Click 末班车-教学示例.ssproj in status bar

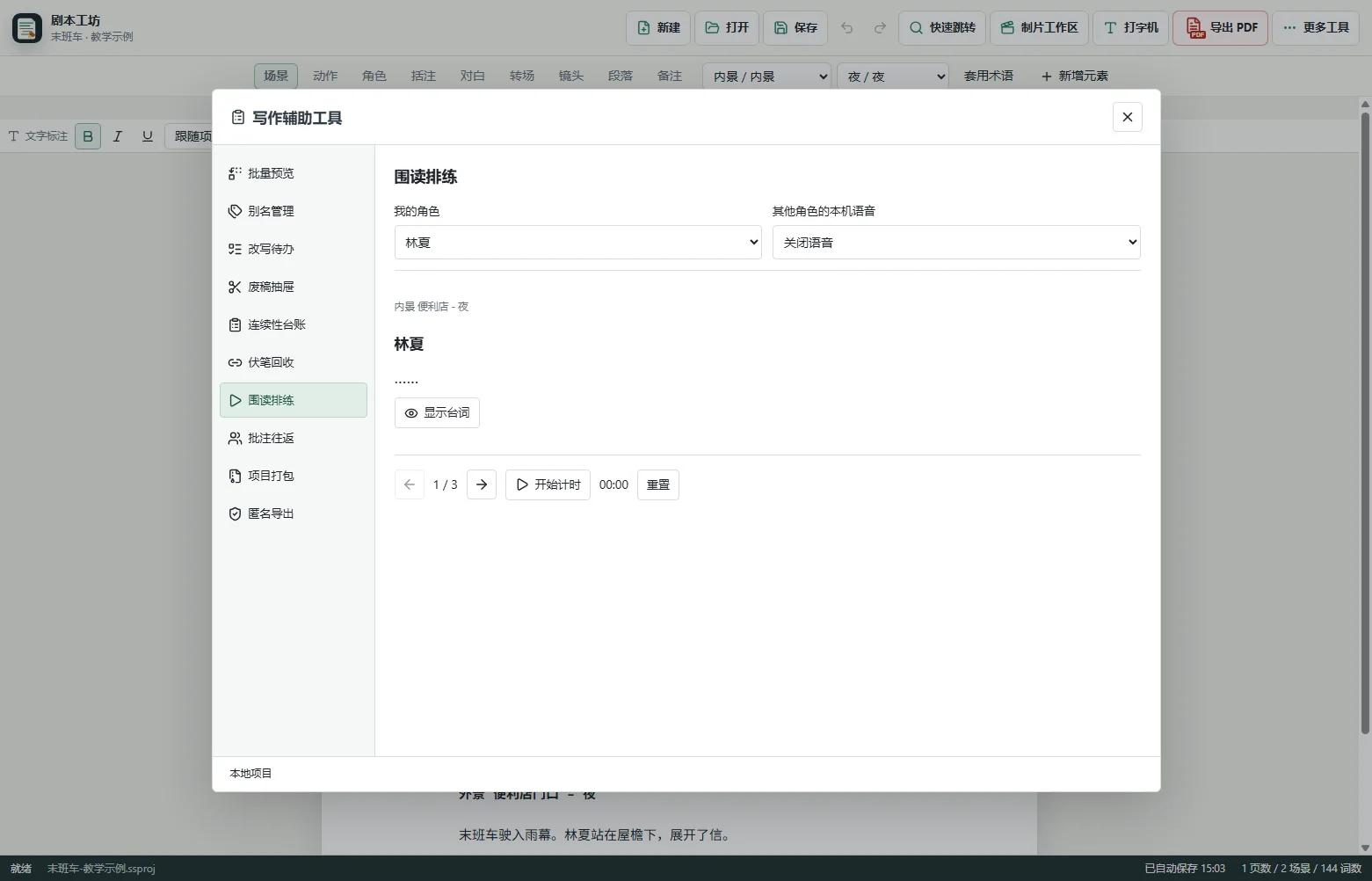coord(101,869)
